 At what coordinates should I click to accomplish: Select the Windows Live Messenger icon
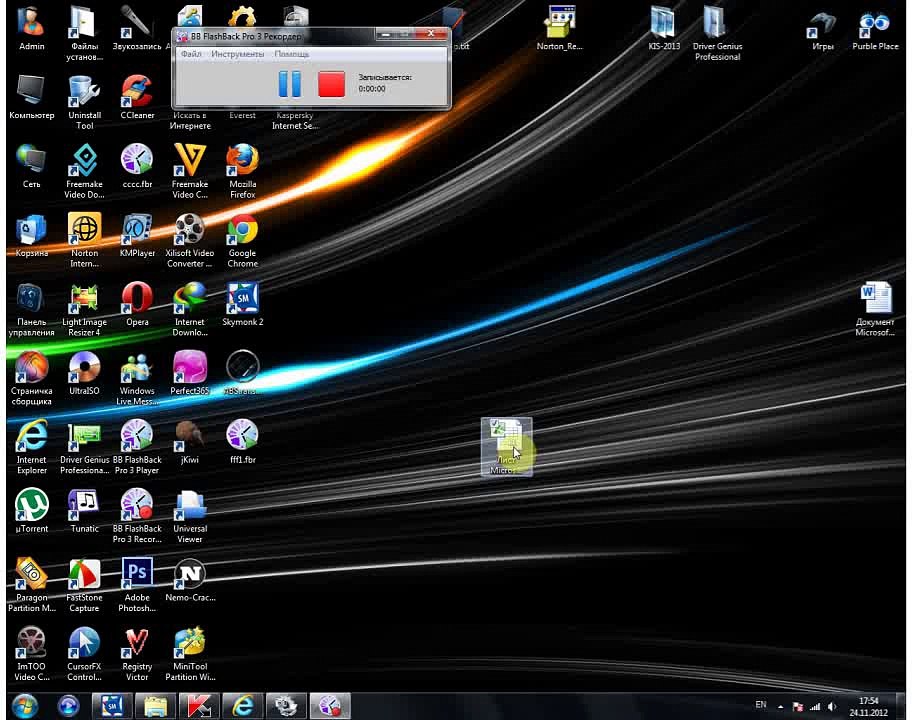[x=137, y=378]
